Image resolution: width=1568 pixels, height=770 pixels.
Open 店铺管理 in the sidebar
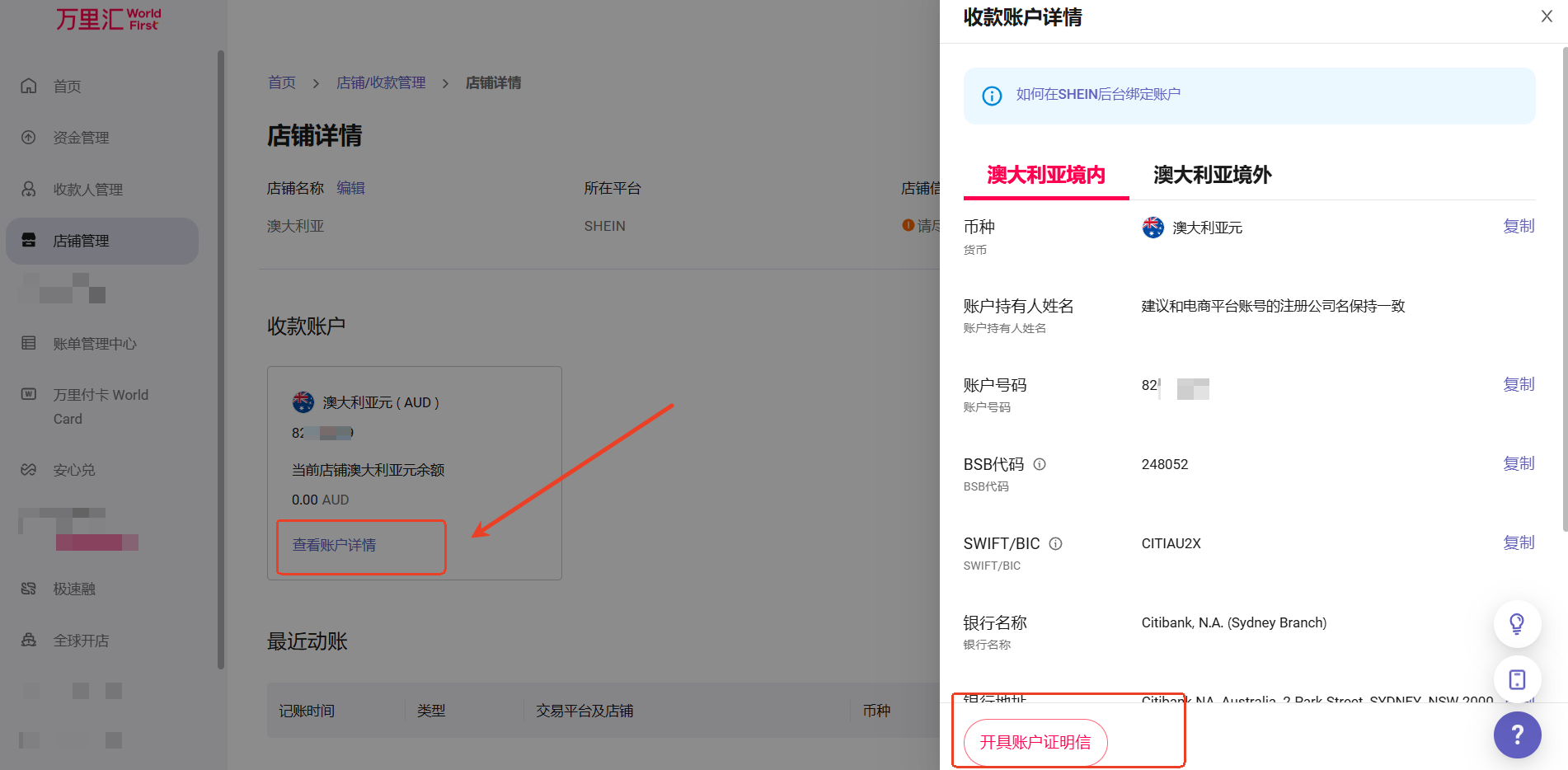pyautogui.click(x=81, y=241)
